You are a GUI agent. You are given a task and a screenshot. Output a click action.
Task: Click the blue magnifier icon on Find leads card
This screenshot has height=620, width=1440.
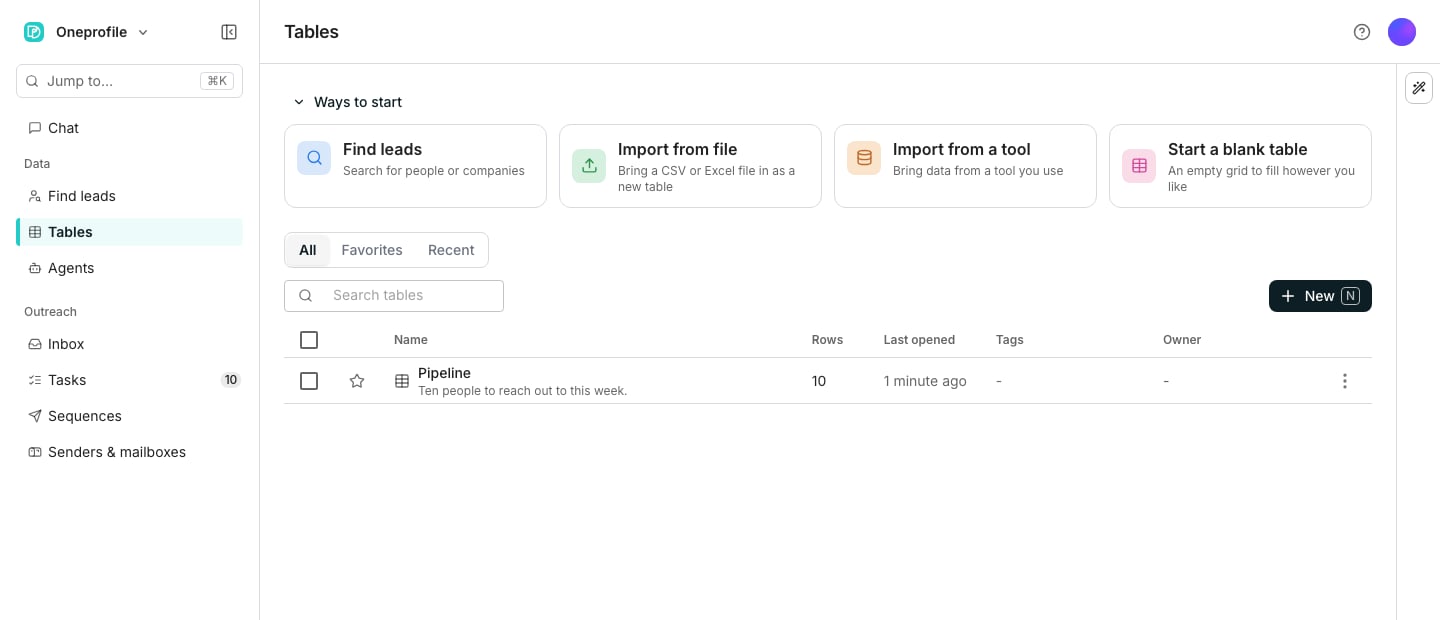click(314, 158)
